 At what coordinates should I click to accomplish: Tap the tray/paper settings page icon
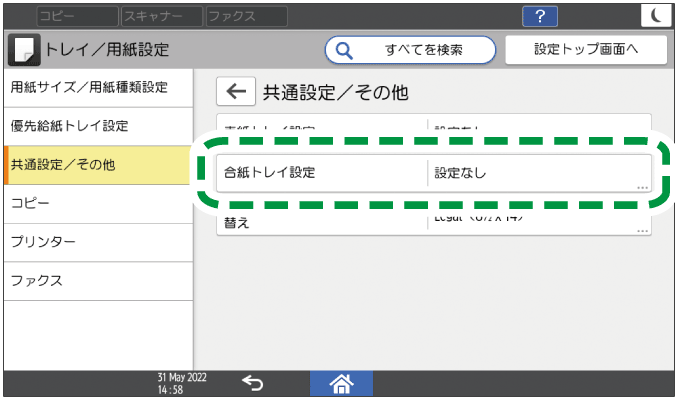pyautogui.click(x=24, y=50)
